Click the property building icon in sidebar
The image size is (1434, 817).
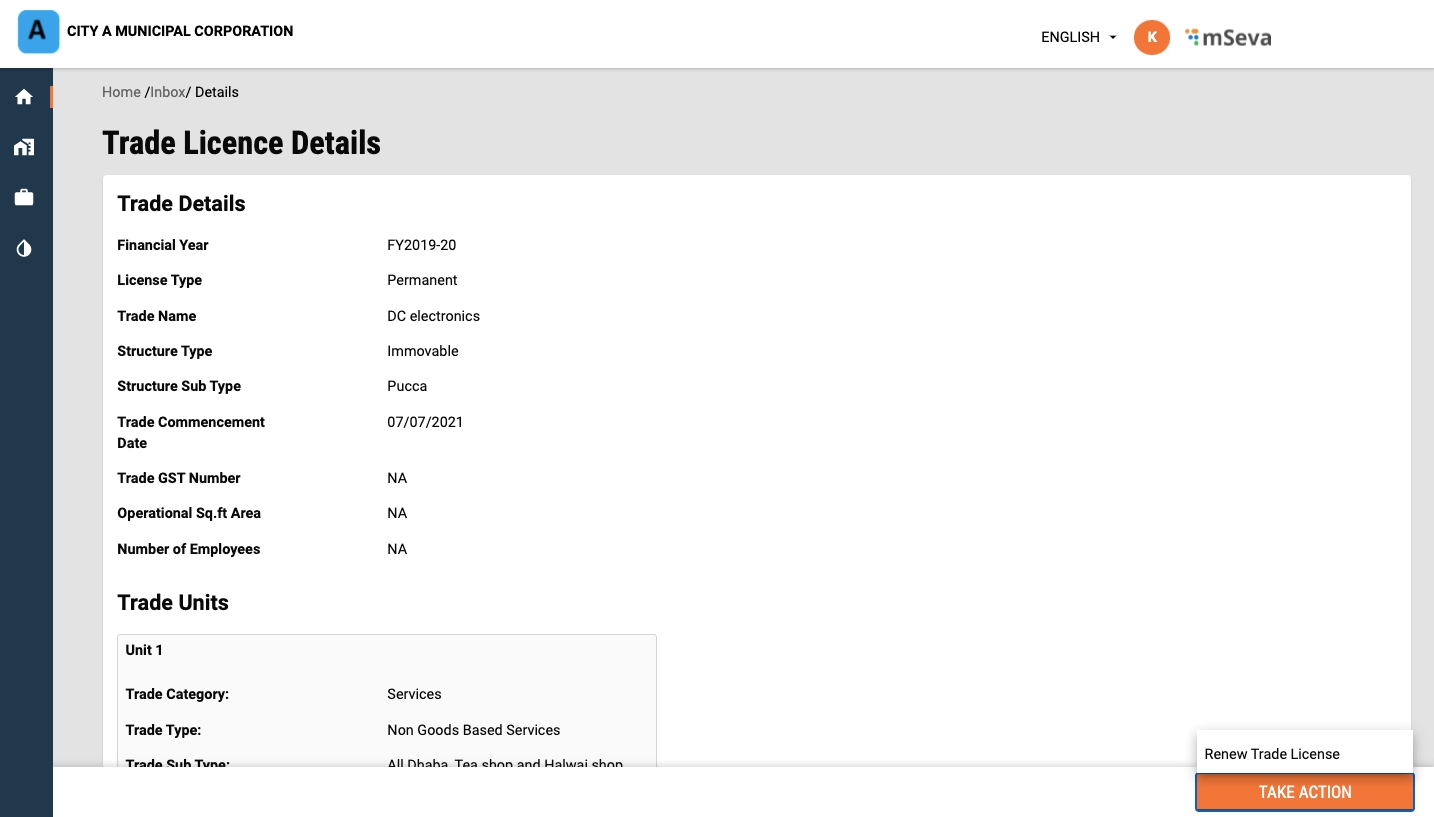[x=24, y=147]
